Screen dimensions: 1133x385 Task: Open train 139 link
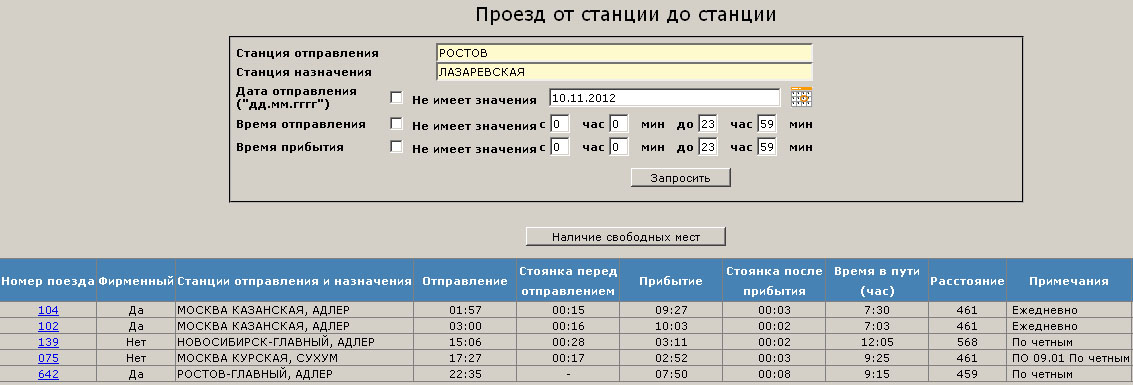coord(48,342)
